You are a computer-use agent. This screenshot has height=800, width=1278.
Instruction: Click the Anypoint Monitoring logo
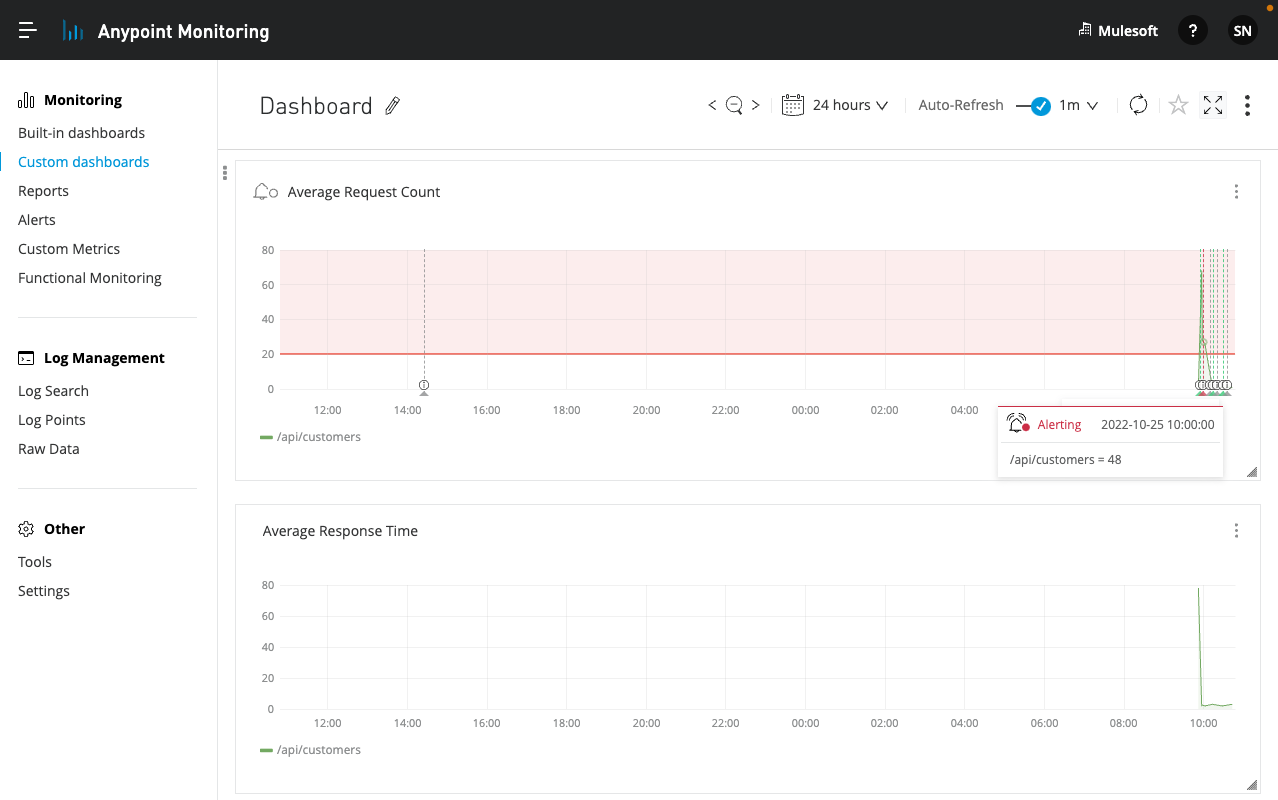coord(72,30)
